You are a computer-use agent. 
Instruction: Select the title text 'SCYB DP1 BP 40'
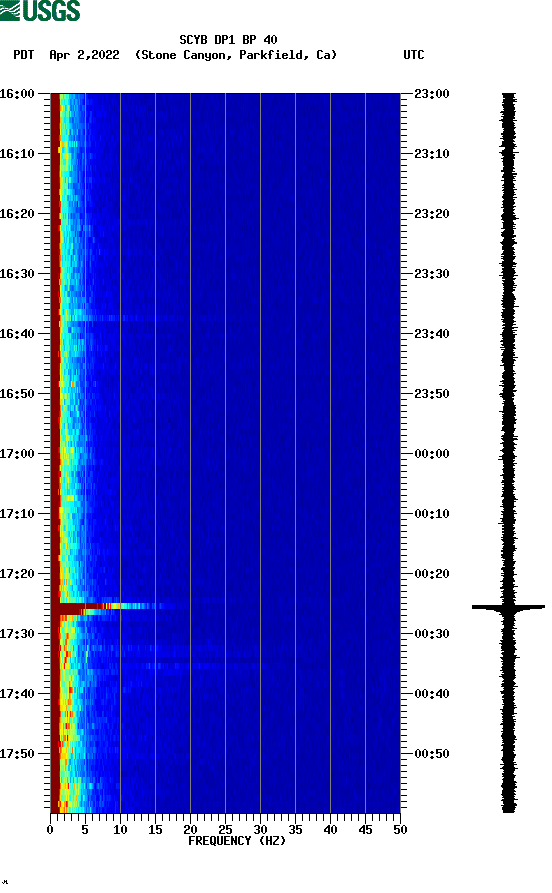click(x=228, y=40)
